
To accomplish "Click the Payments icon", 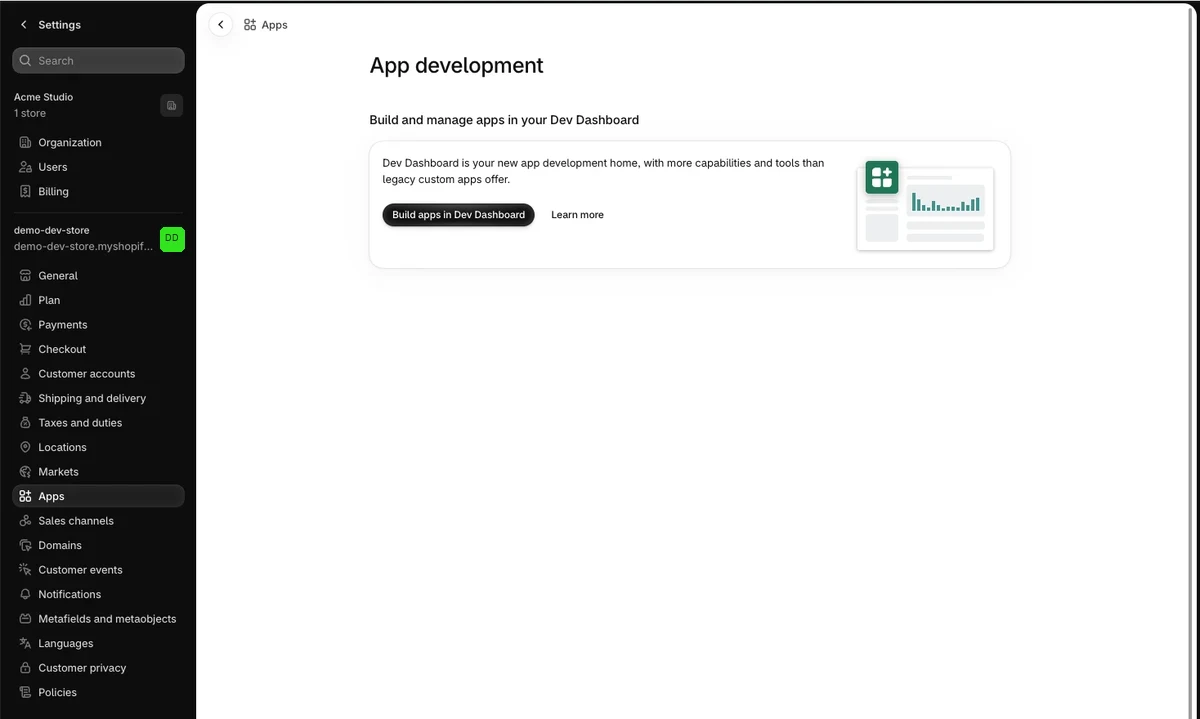I will tap(26, 325).
